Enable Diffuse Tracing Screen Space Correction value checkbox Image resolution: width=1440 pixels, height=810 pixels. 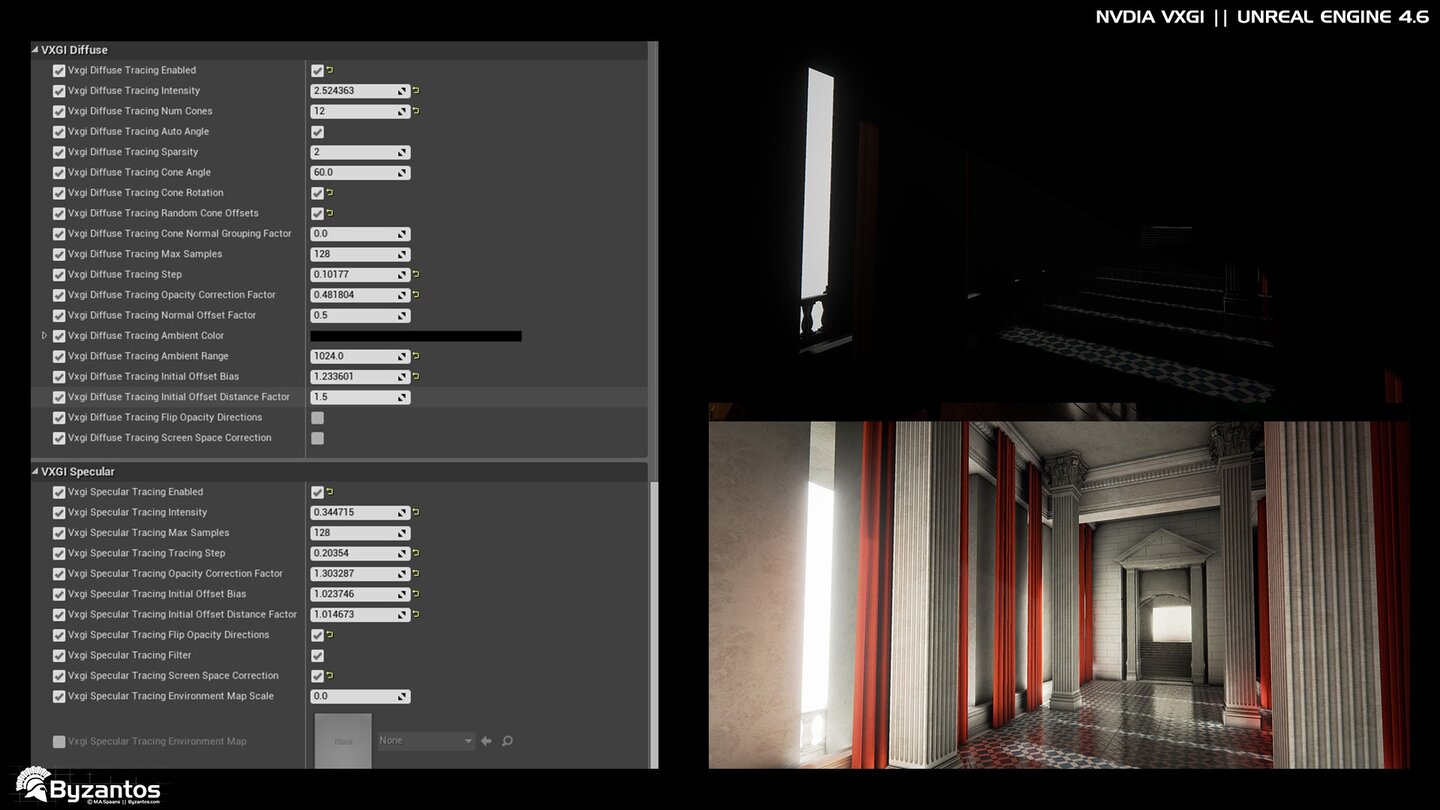(317, 438)
